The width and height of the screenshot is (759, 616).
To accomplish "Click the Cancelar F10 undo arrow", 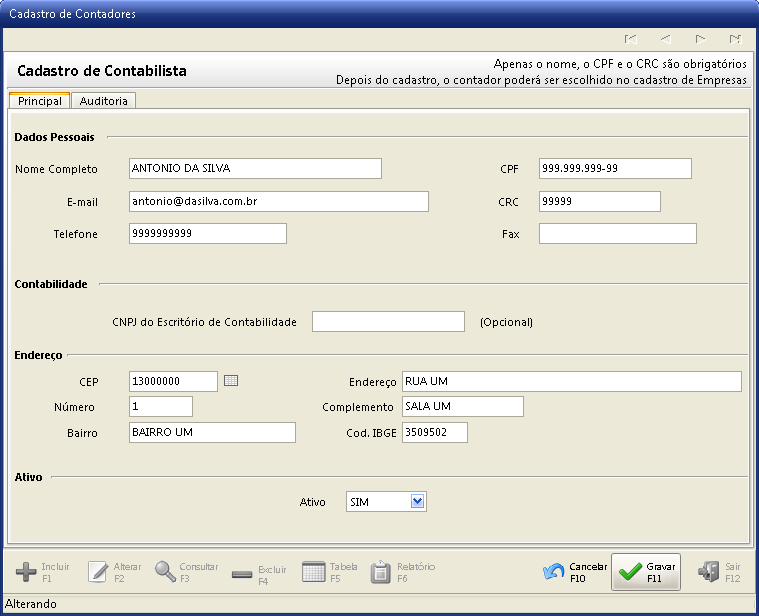I will coord(553,572).
